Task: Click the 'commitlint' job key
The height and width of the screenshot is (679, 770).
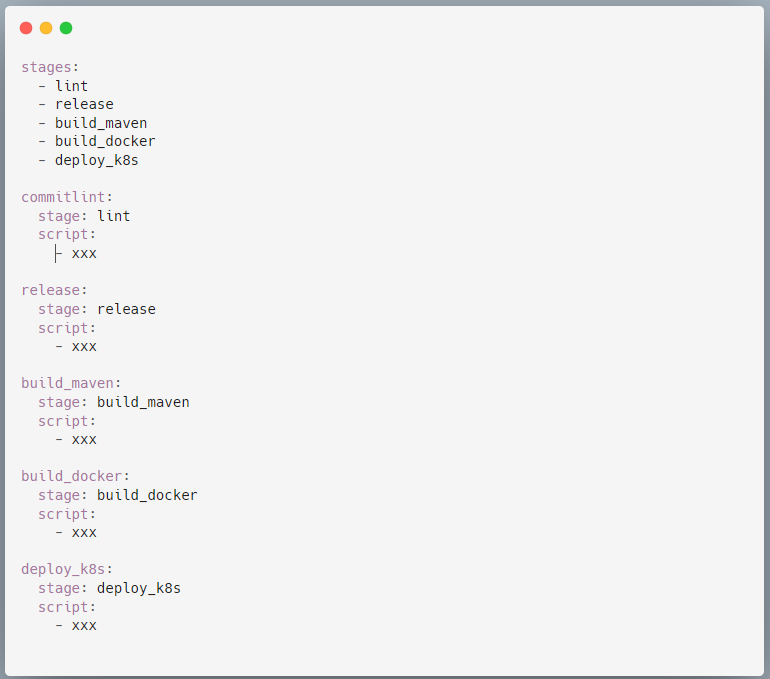Action: coord(63,197)
